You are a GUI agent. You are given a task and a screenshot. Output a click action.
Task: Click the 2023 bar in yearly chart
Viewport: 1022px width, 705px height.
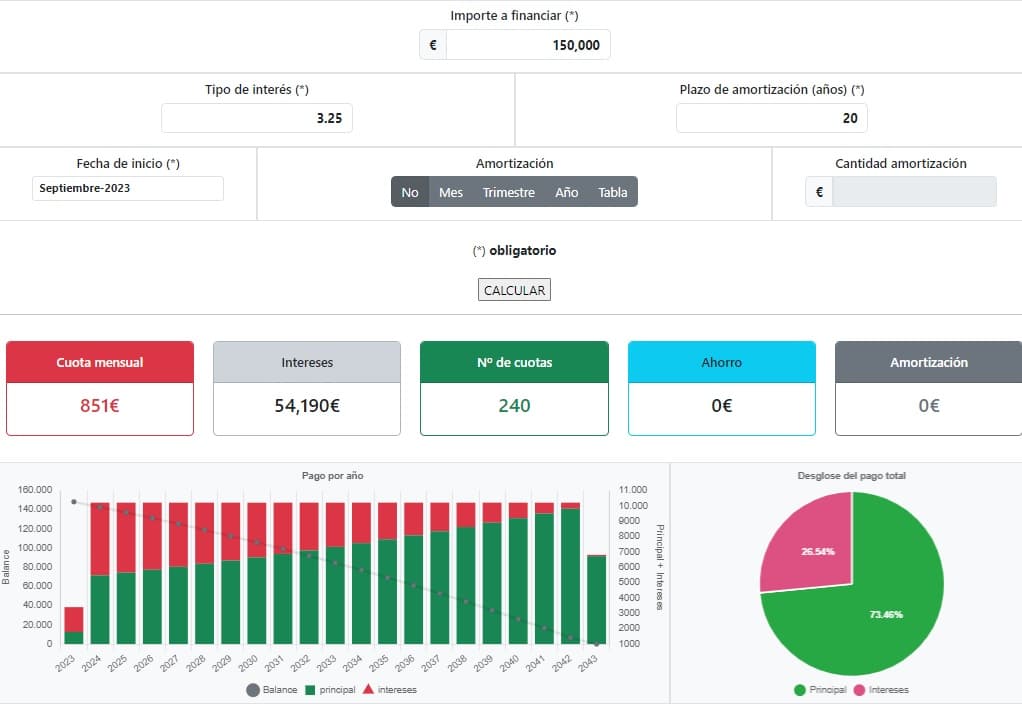(74, 626)
